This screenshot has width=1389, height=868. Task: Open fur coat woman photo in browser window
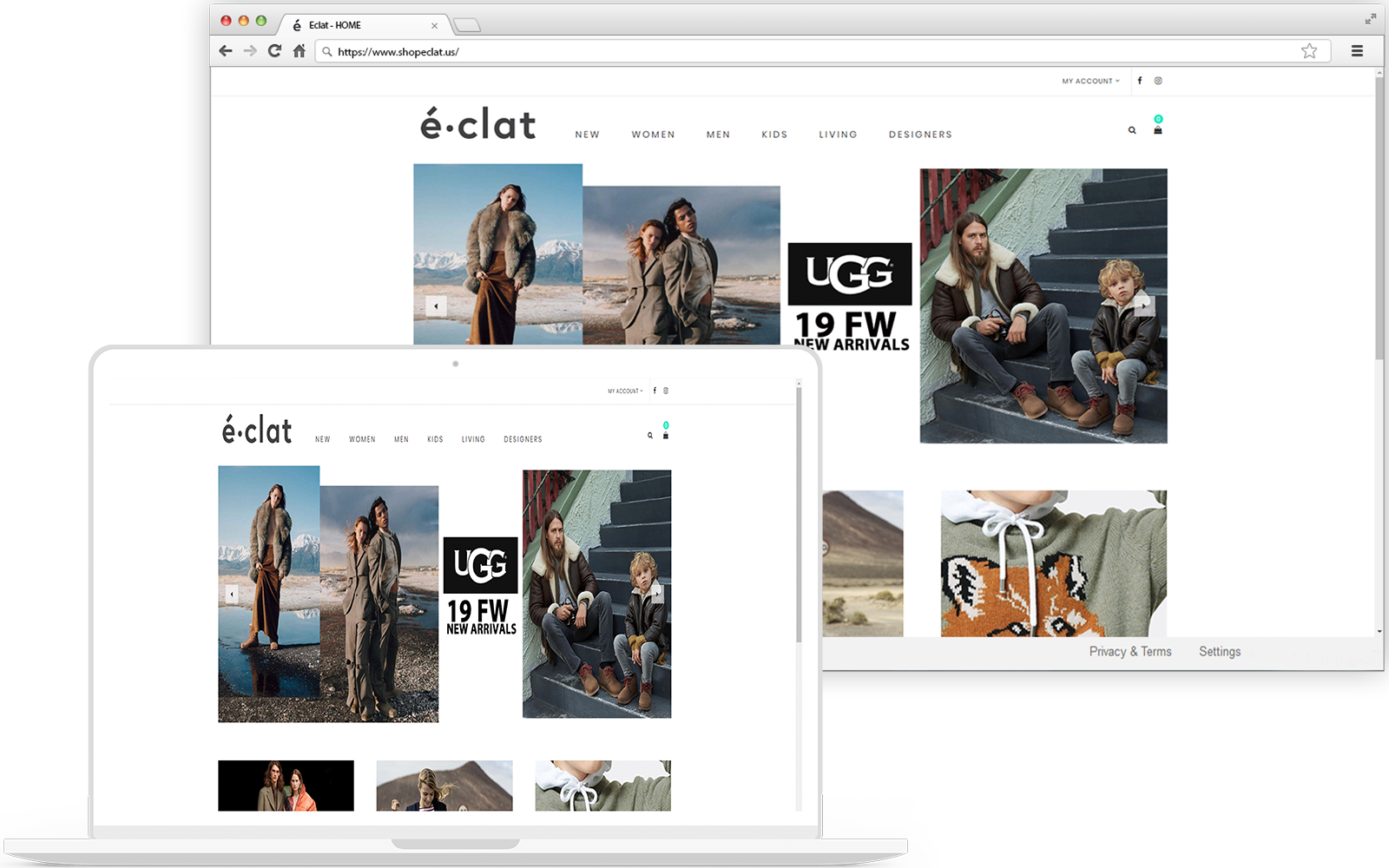pyautogui.click(x=497, y=254)
